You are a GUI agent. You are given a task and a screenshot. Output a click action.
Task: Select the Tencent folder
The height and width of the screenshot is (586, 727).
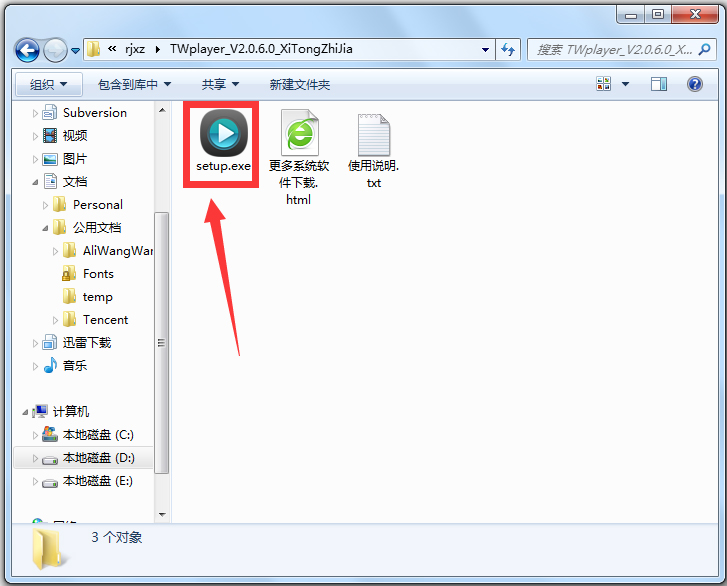pos(105,319)
